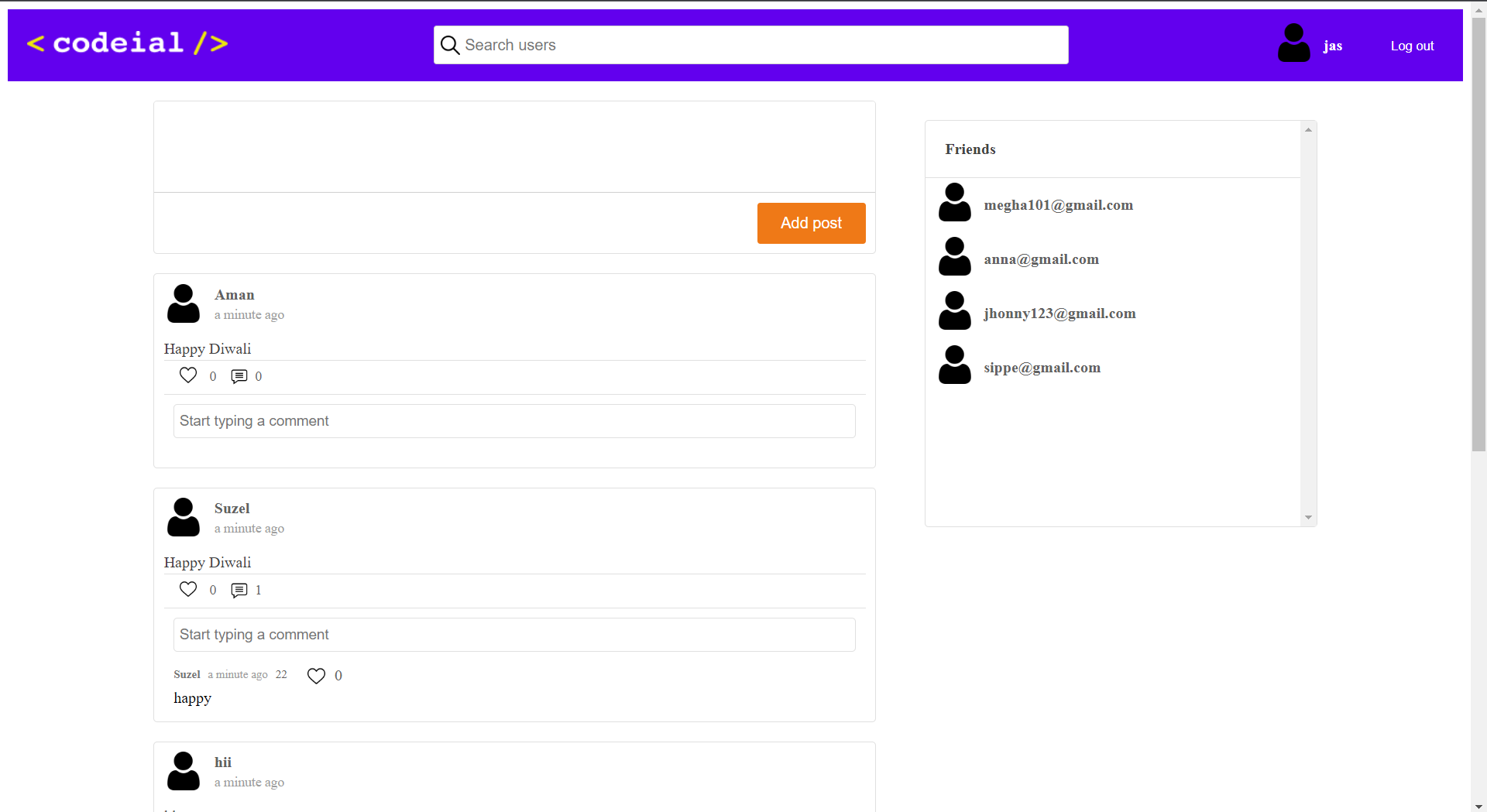Open avatar of jhonny123@gmail.com

point(955,310)
